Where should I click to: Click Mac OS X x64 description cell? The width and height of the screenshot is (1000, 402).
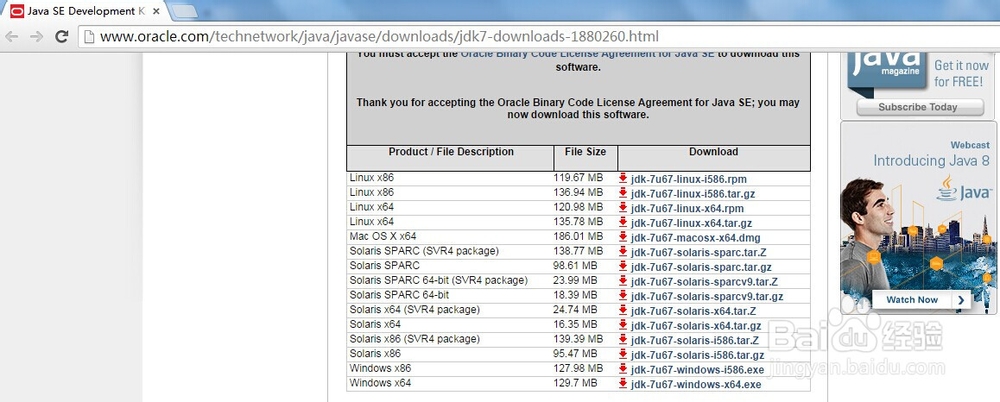coord(450,237)
